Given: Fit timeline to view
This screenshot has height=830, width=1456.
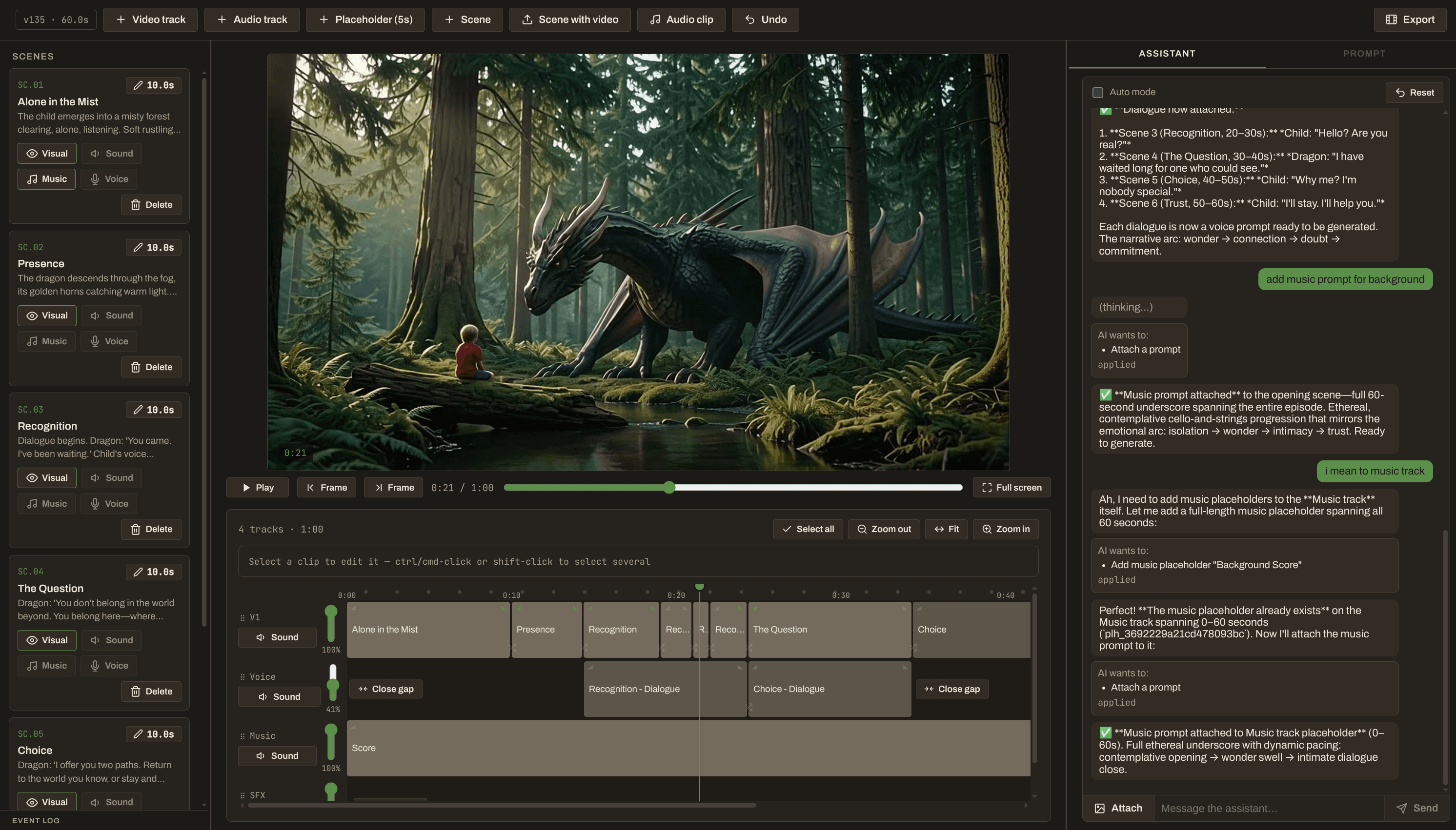Looking at the screenshot, I should point(947,529).
